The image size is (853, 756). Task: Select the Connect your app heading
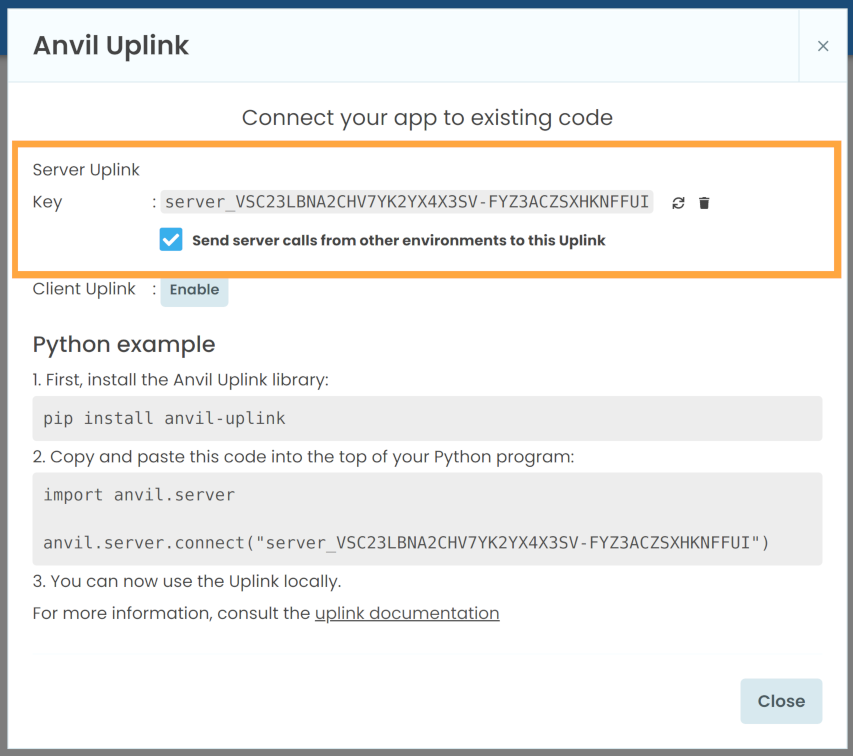click(426, 117)
